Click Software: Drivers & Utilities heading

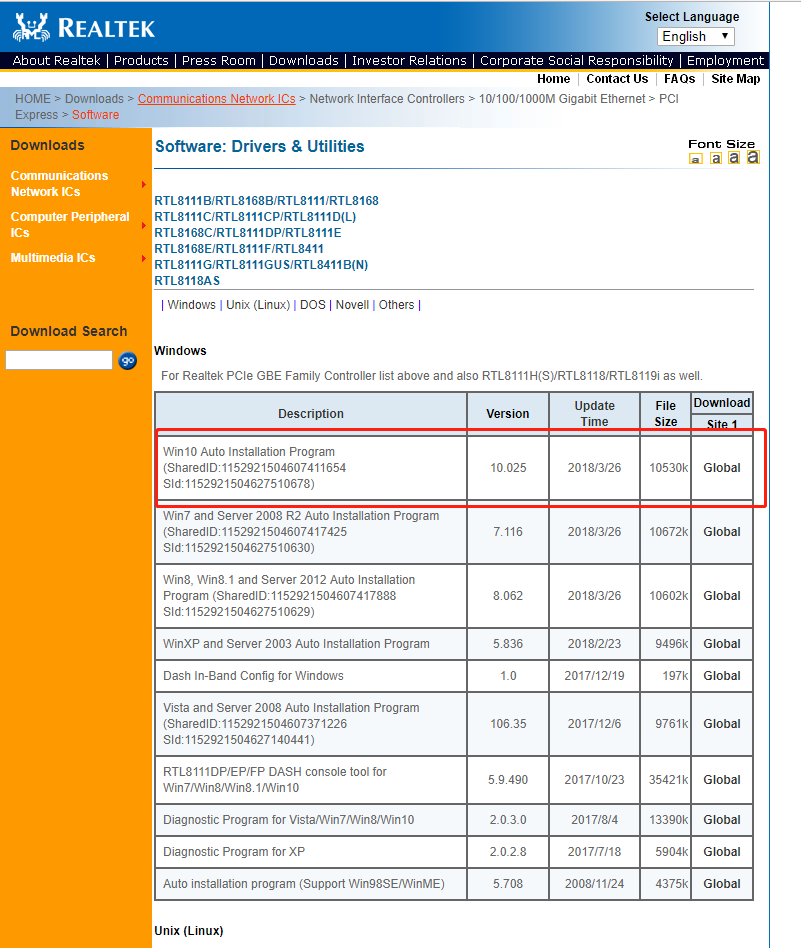pyautogui.click(x=260, y=146)
